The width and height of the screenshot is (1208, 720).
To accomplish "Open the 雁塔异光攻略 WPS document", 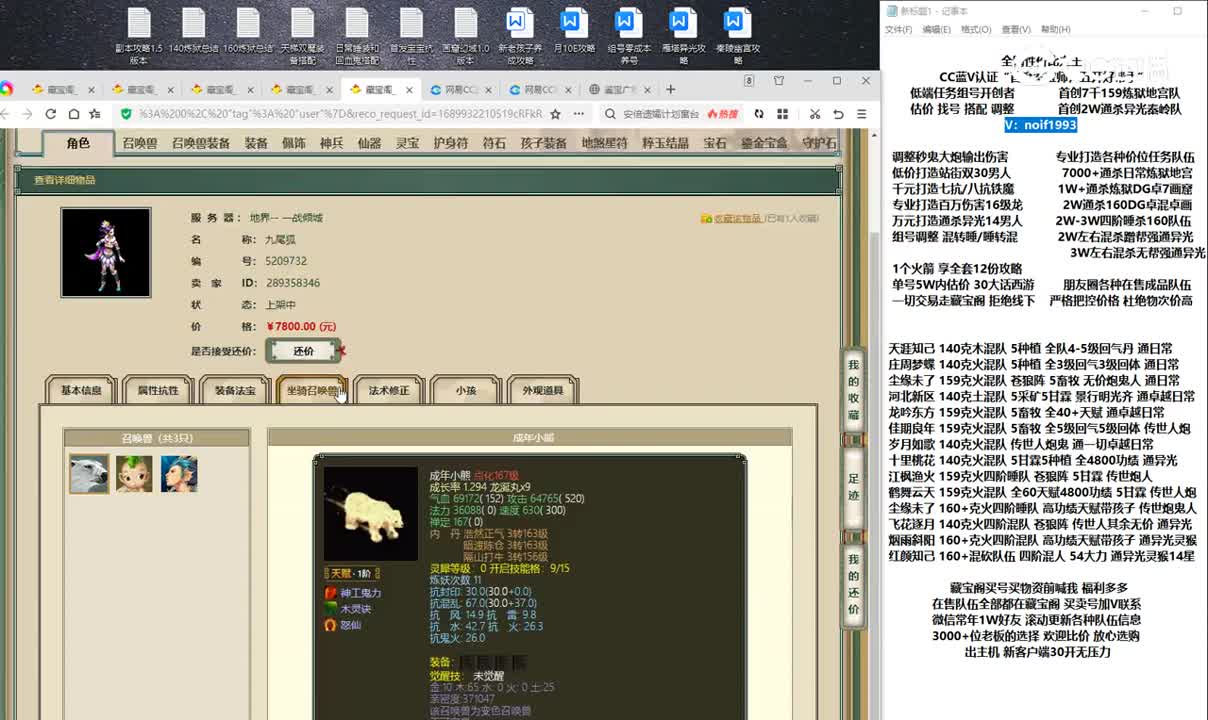I will (683, 36).
